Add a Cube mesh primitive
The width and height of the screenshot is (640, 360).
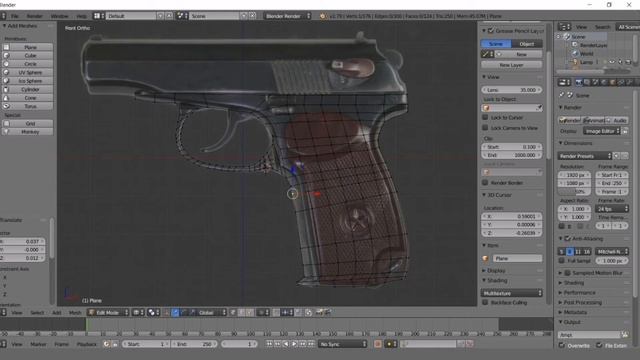(x=27, y=56)
